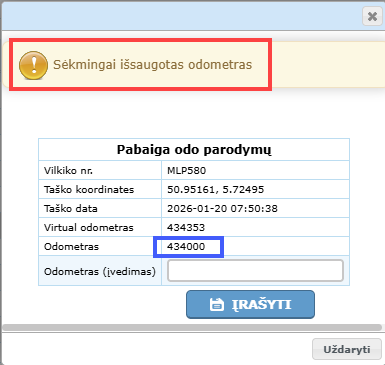Screen dimensions: 385x365
Task: Click the horizontal scrollbar in the dialog
Action: pyautogui.click(x=192, y=327)
